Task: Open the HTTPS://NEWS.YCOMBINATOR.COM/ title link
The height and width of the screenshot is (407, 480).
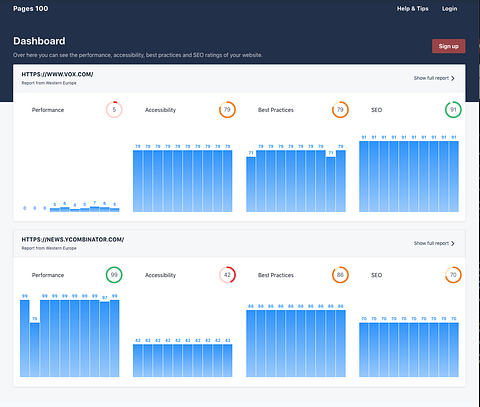Action: coord(73,239)
